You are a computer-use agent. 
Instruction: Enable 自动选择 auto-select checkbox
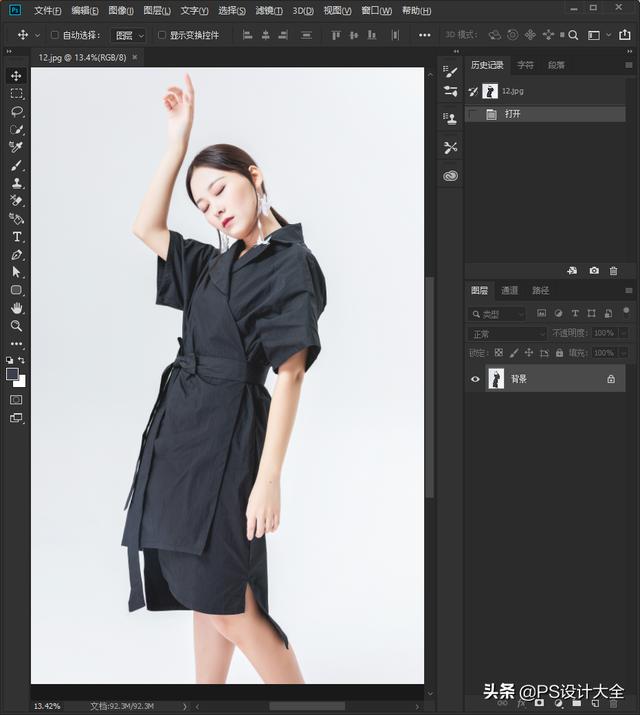coord(55,35)
